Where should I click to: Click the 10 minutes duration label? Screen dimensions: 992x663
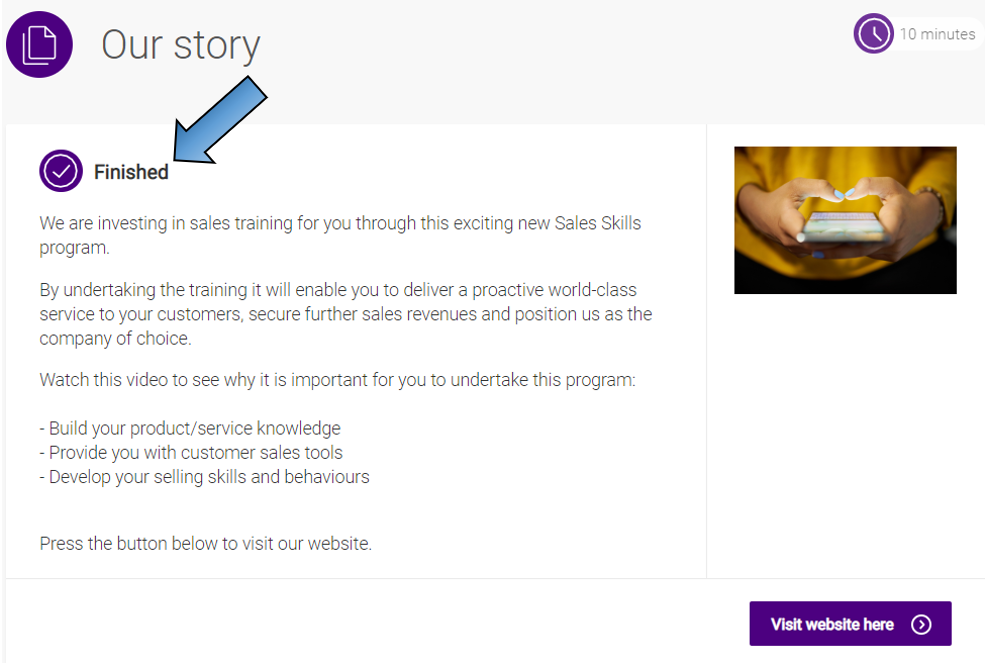click(x=937, y=34)
